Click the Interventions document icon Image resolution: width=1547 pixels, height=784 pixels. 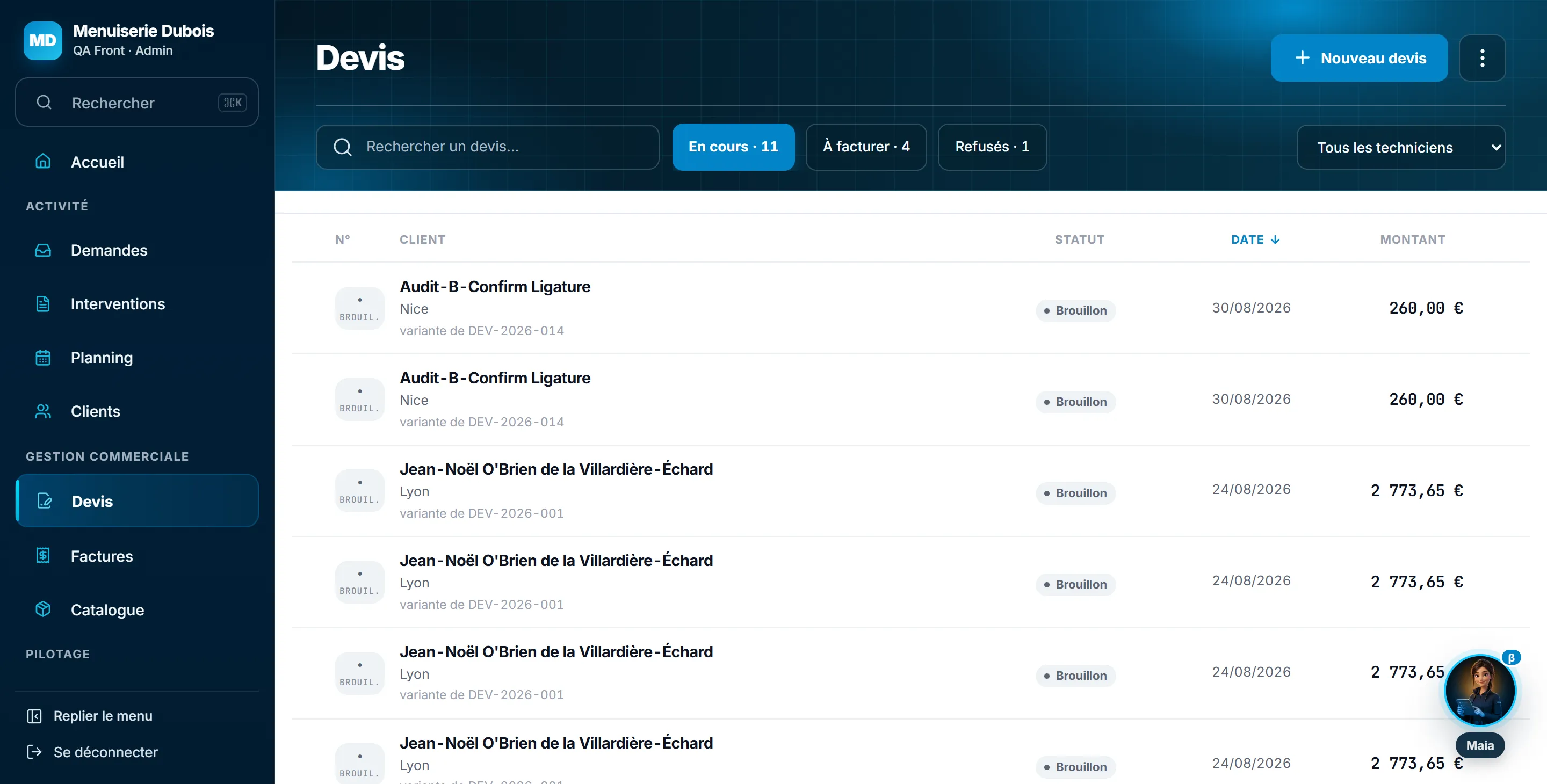[x=43, y=304]
